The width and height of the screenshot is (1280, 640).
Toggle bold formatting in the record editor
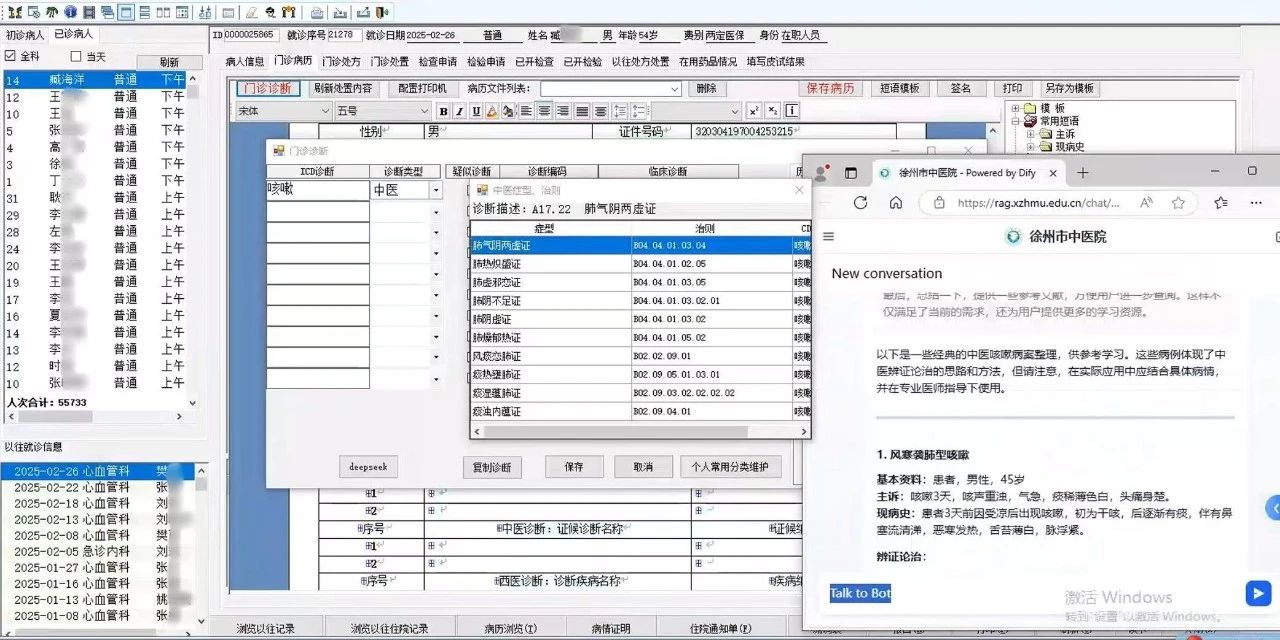[444, 112]
